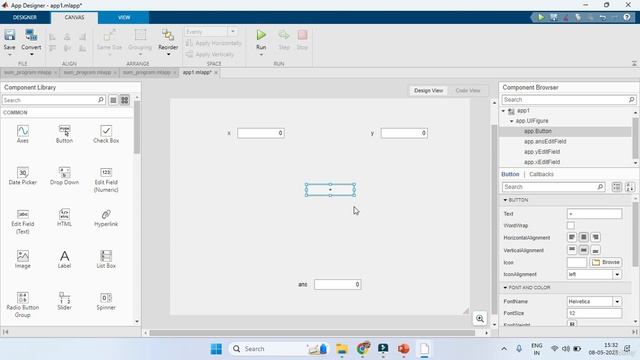Group inspector properties by category
Screen dimensions: 640x360
(x=617, y=187)
